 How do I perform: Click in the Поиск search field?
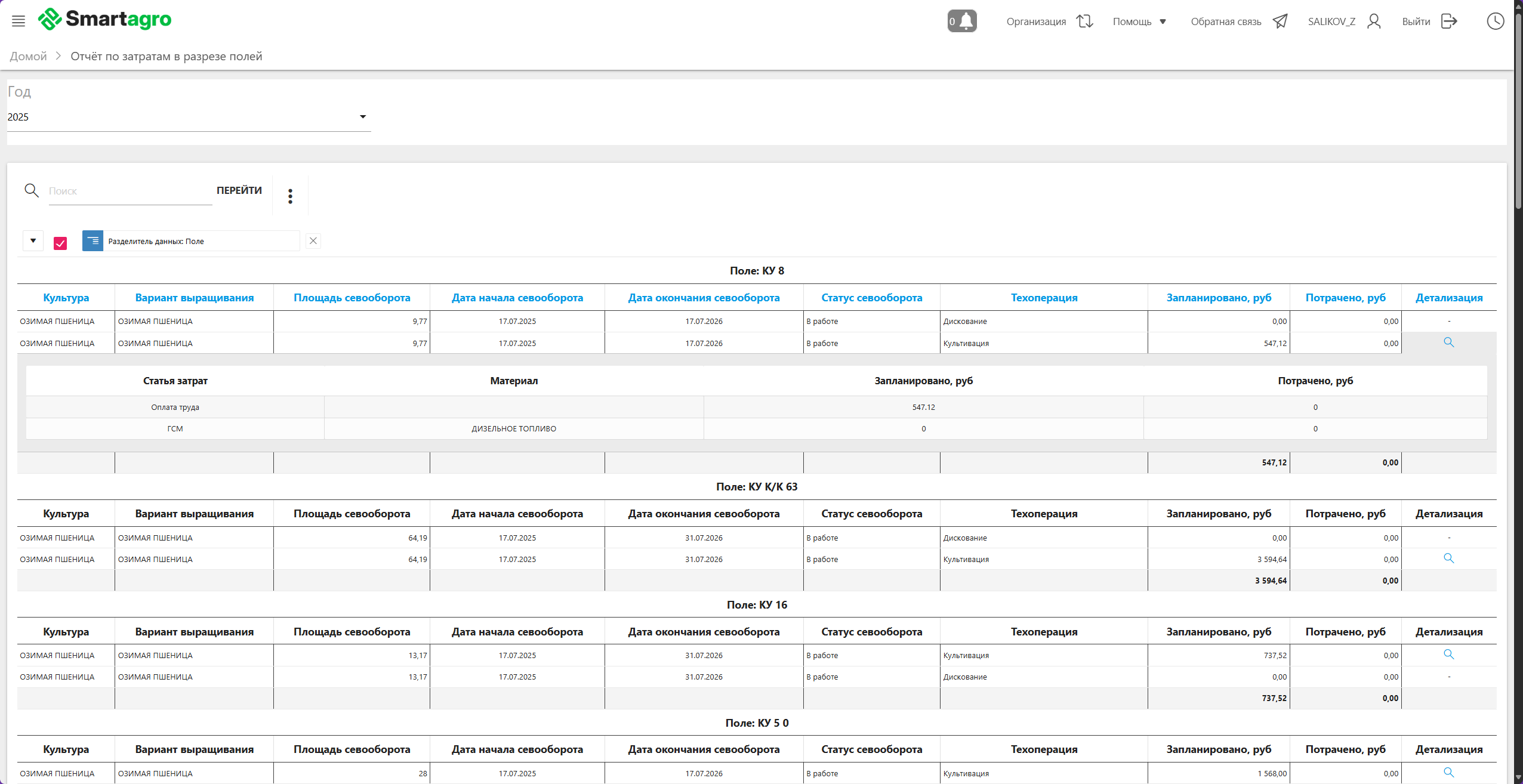click(130, 192)
